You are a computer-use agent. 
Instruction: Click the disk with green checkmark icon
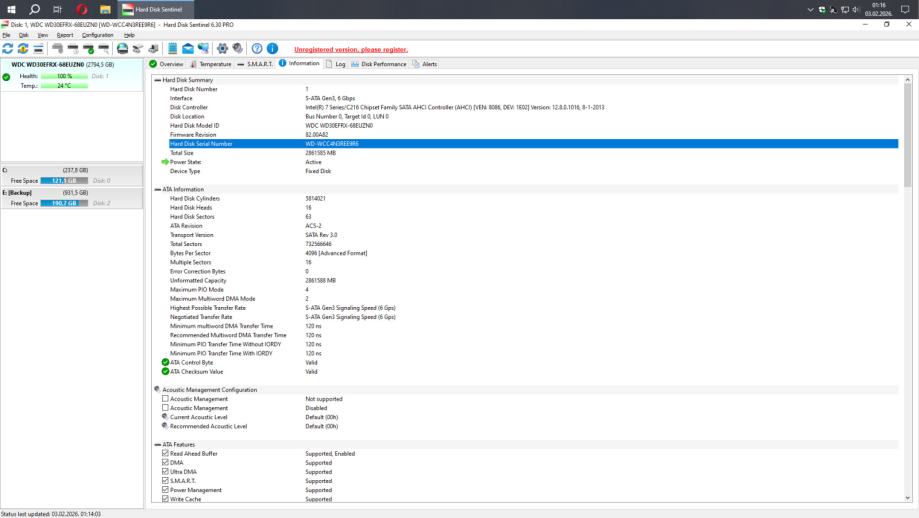point(89,48)
